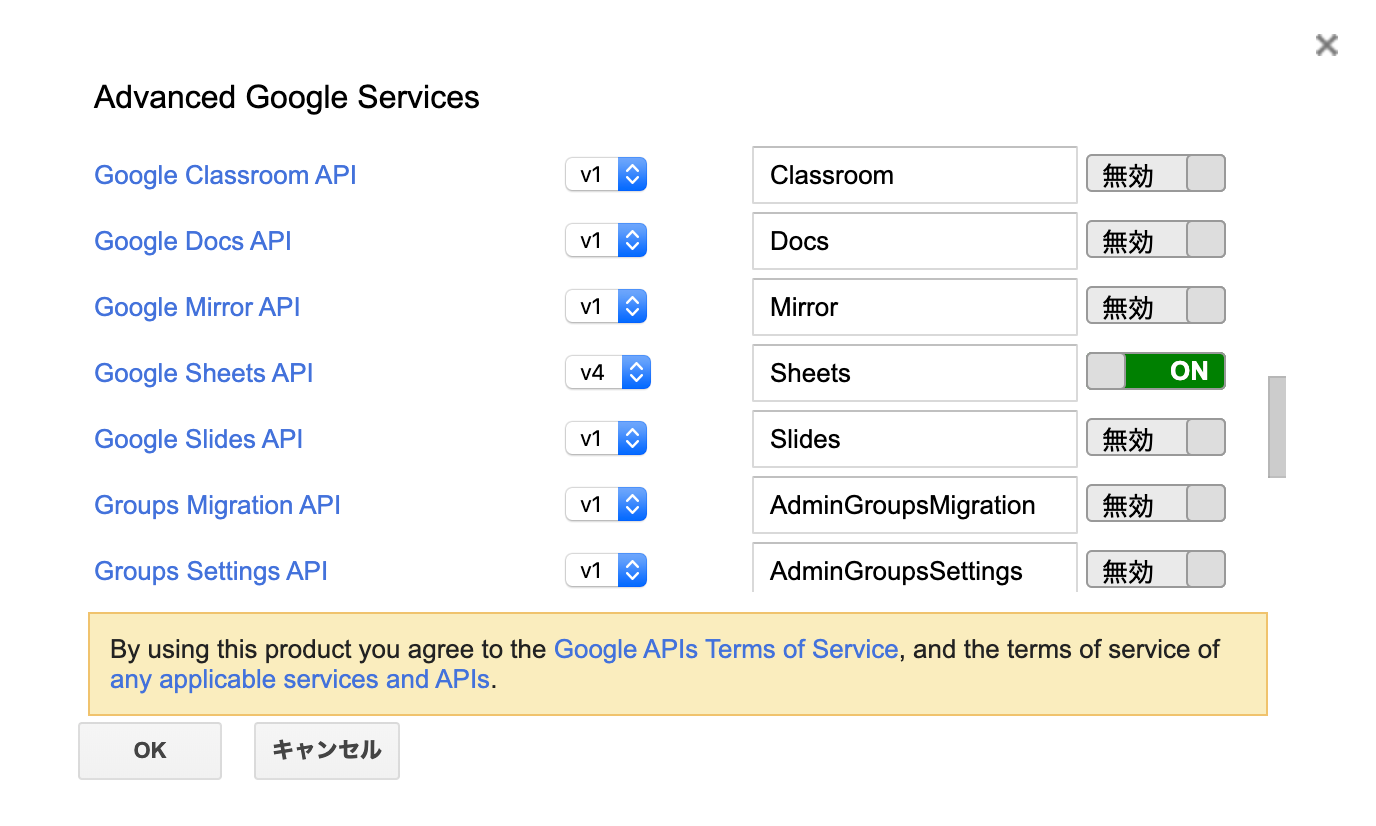Click the any applicable services and APIs link

tap(299, 680)
